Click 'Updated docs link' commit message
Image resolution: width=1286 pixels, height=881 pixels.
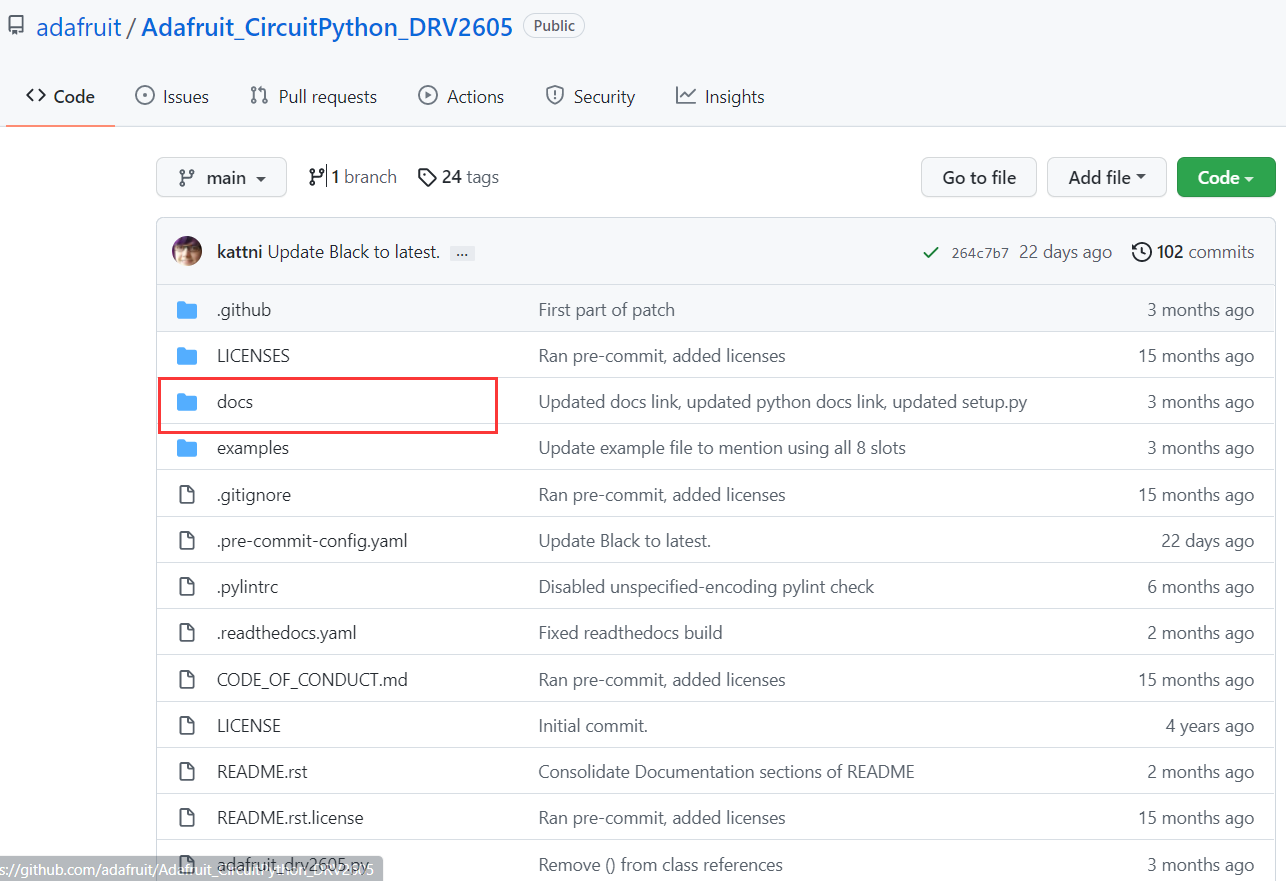(x=783, y=402)
